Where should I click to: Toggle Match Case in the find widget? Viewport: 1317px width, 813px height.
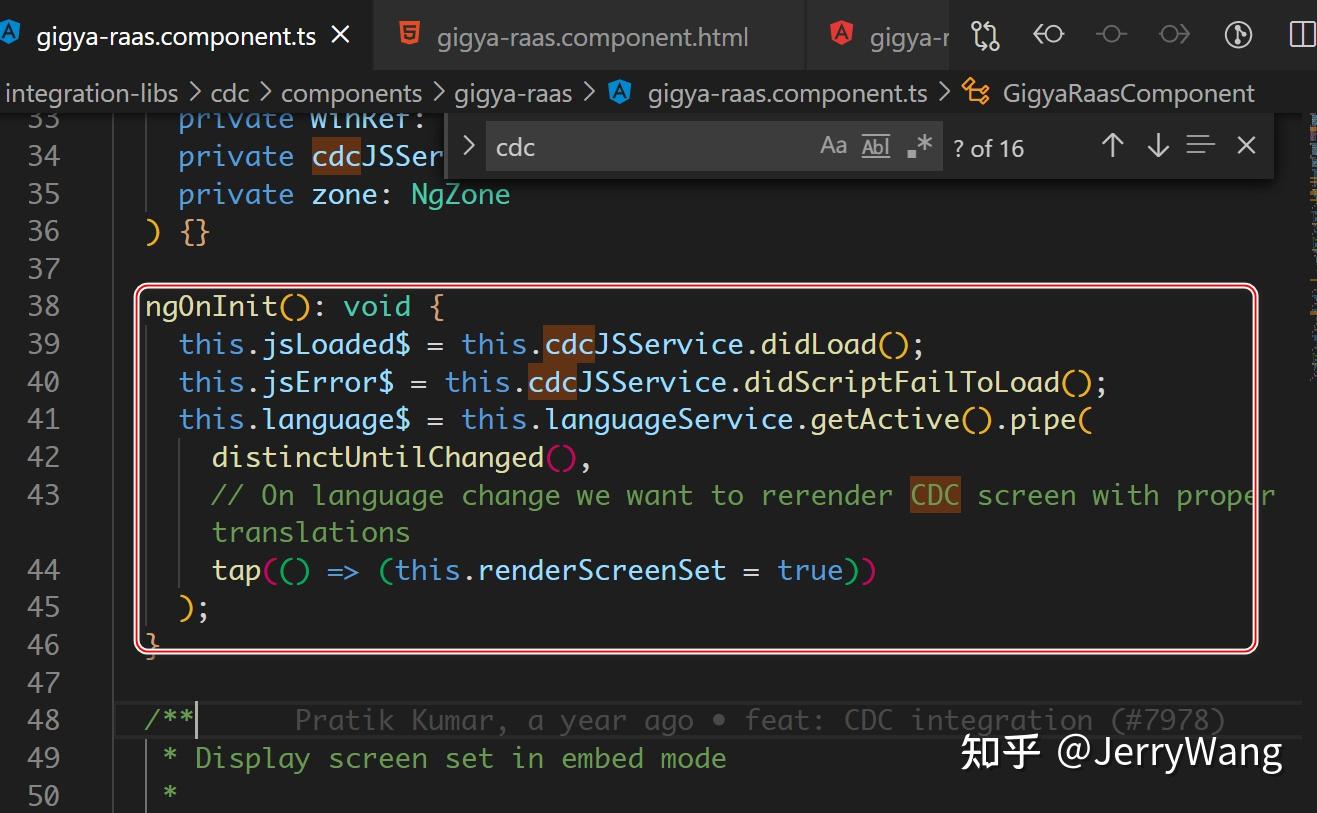click(x=834, y=145)
